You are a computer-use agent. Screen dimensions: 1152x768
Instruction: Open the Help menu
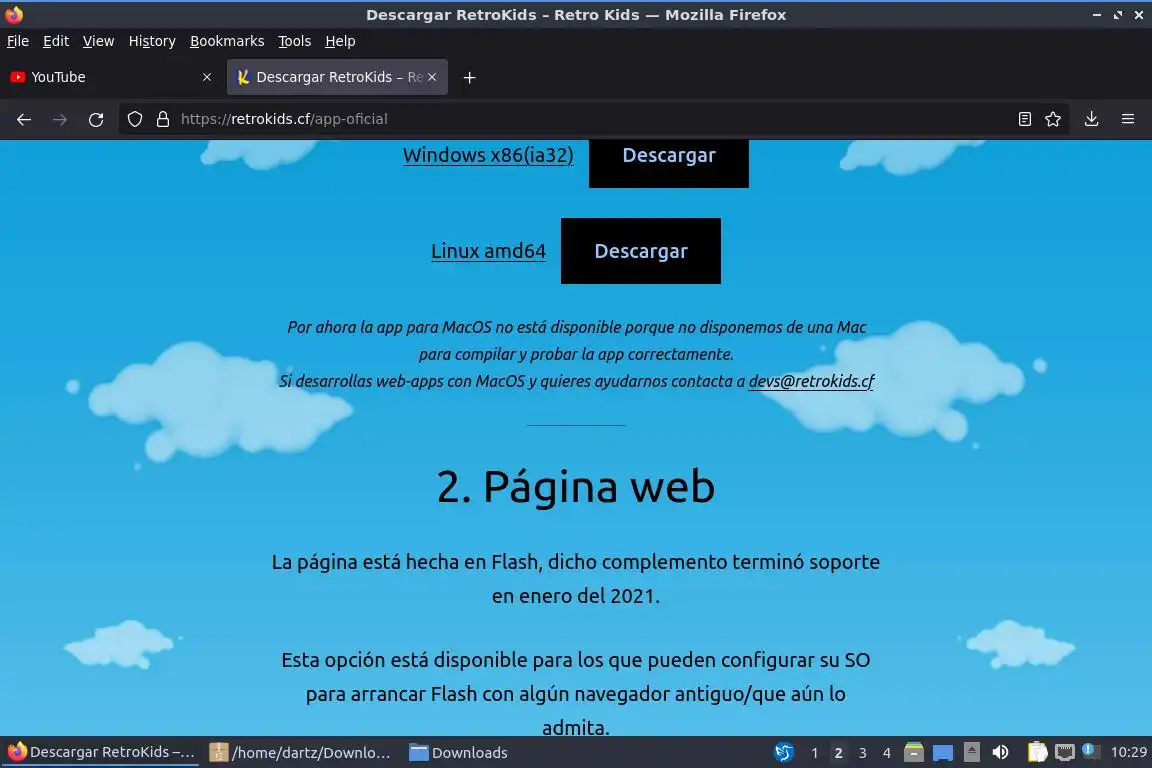pos(340,41)
